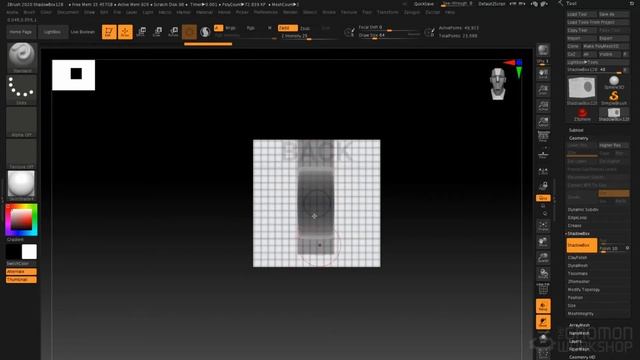Toggle the orange Transp button

543,306
